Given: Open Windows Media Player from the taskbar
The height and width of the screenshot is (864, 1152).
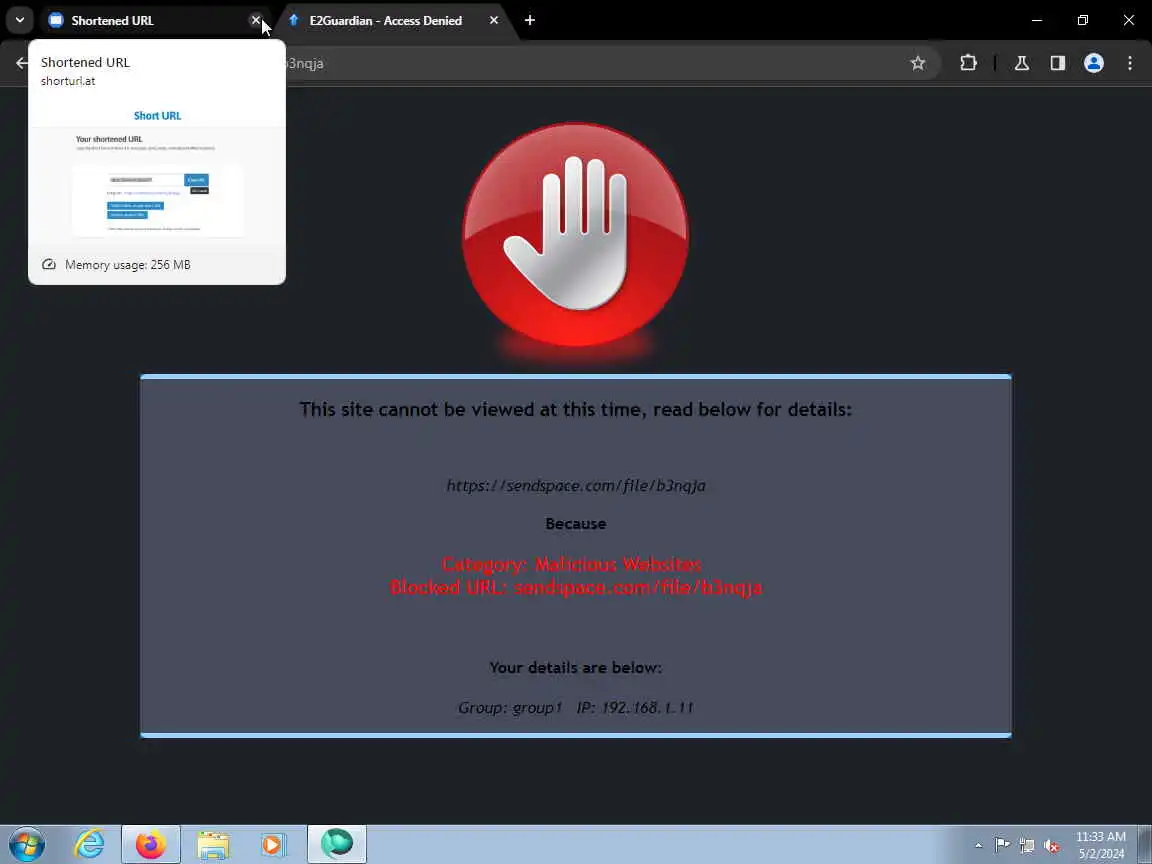Looking at the screenshot, I should pyautogui.click(x=273, y=844).
